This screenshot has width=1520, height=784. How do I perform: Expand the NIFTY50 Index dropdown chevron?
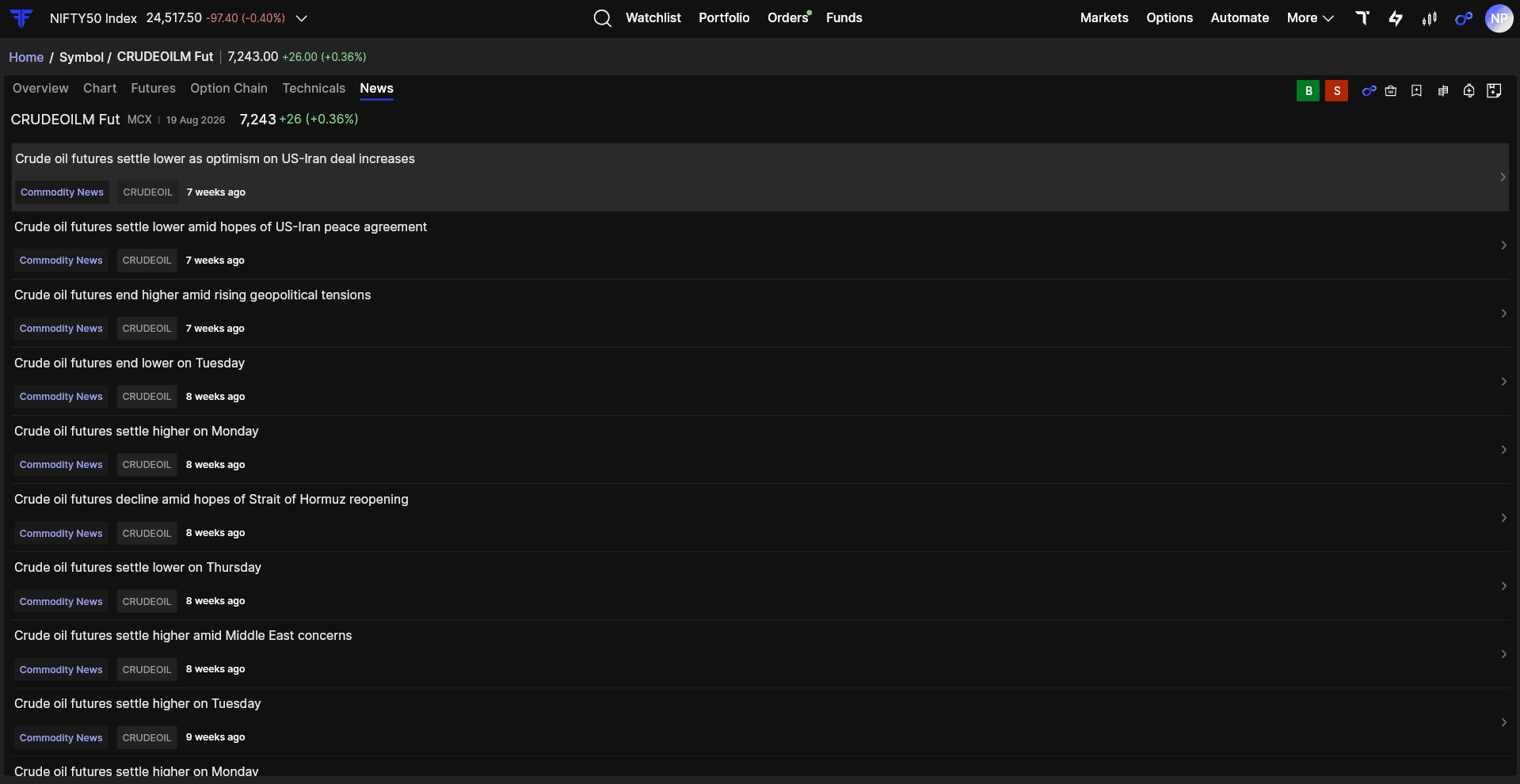[x=302, y=18]
